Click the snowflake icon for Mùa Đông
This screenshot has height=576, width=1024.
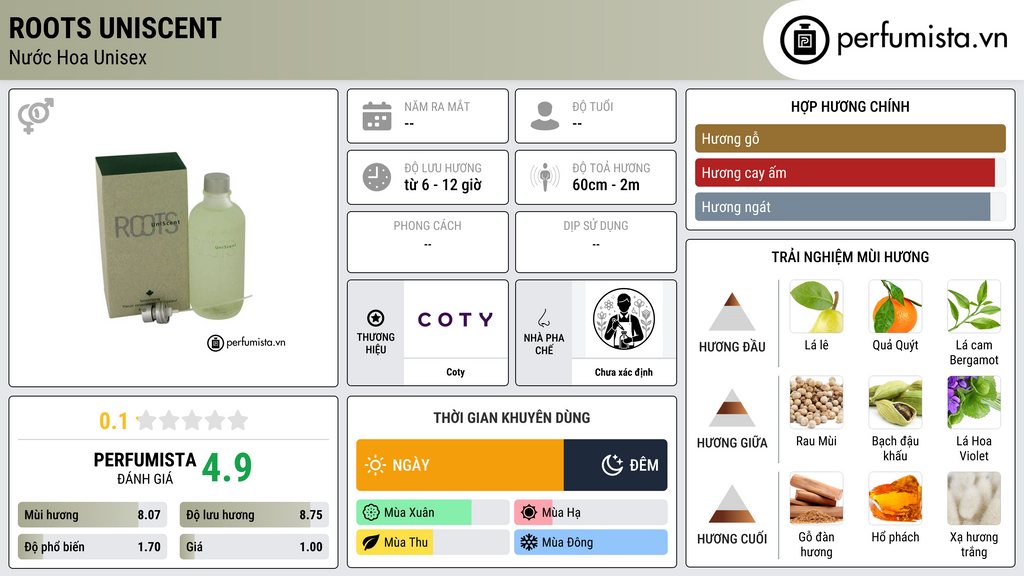coord(529,542)
